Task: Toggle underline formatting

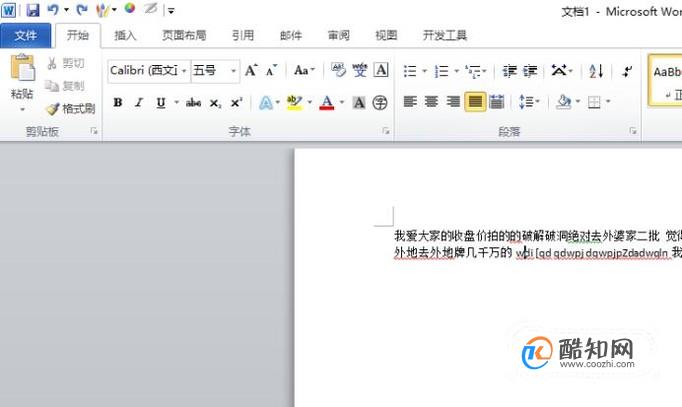Action: click(161, 103)
